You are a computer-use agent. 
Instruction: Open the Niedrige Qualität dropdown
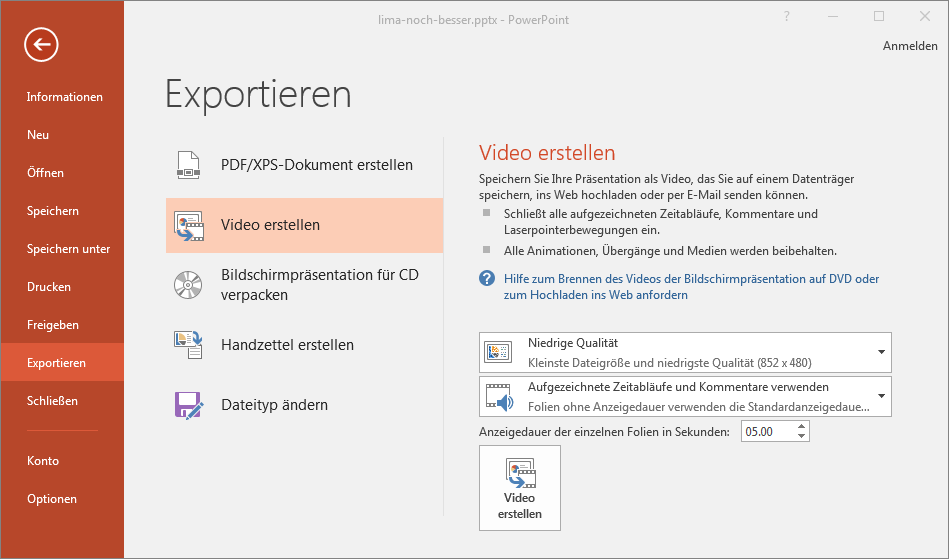click(685, 353)
